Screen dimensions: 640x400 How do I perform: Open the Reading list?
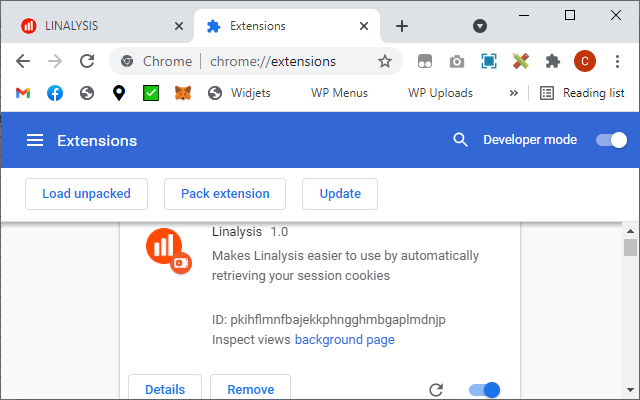(582, 93)
